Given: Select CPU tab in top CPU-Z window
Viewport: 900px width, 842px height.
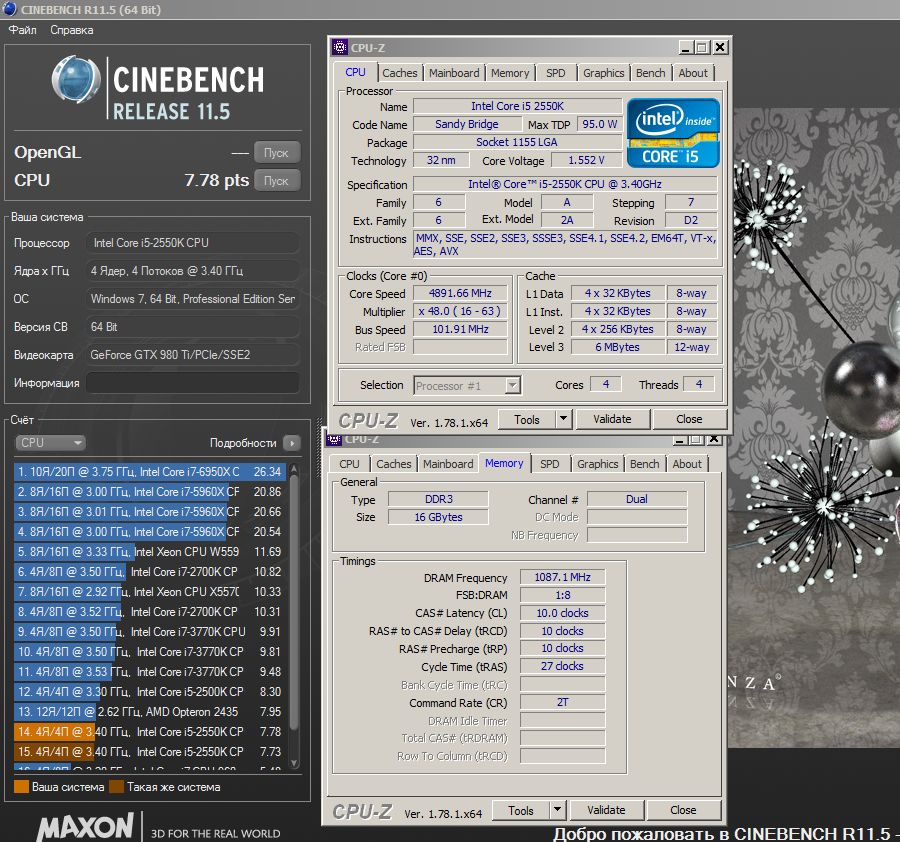Looking at the screenshot, I should [x=355, y=72].
